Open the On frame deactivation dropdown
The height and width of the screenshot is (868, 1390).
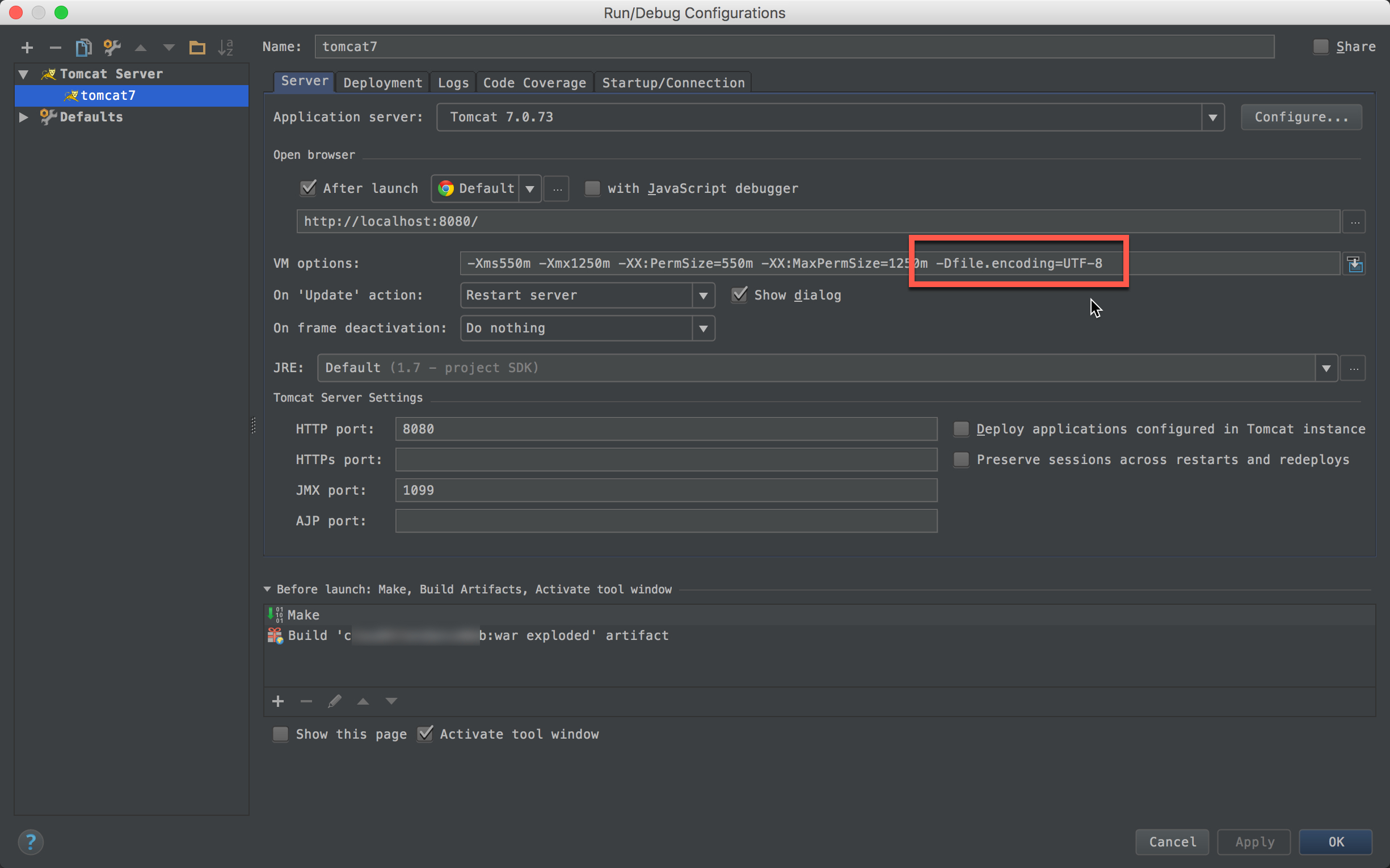point(705,328)
